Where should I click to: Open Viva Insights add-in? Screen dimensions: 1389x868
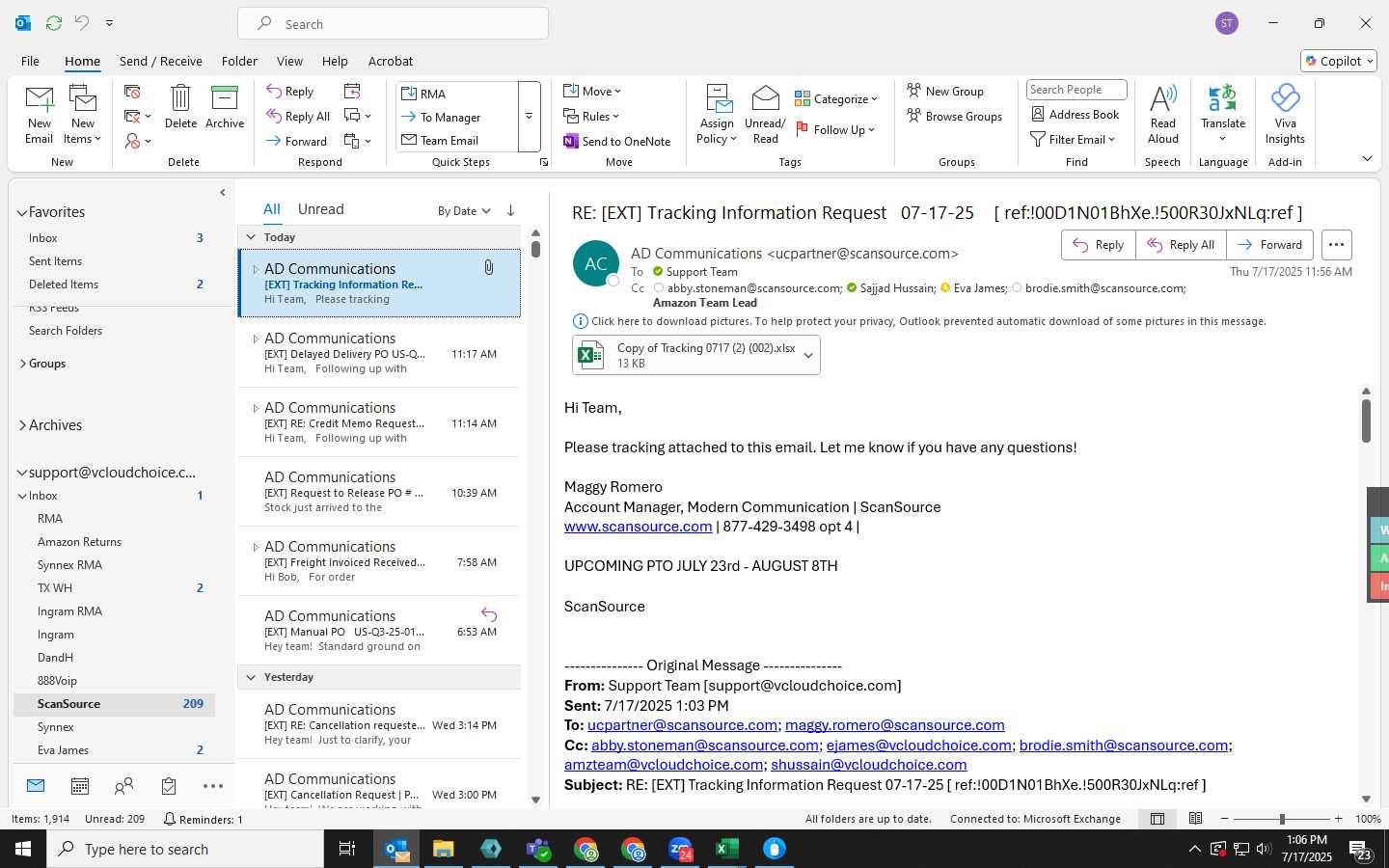1285,114
